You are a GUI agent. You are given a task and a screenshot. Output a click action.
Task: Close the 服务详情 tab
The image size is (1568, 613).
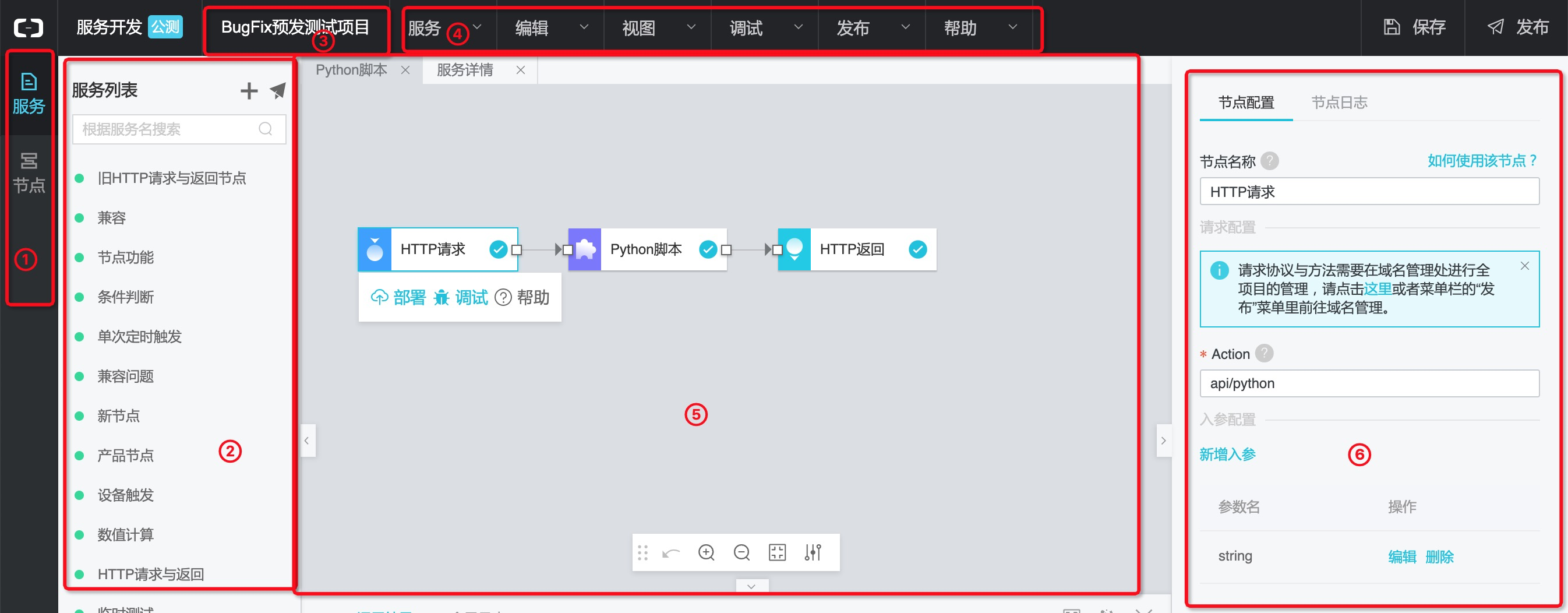click(x=521, y=70)
